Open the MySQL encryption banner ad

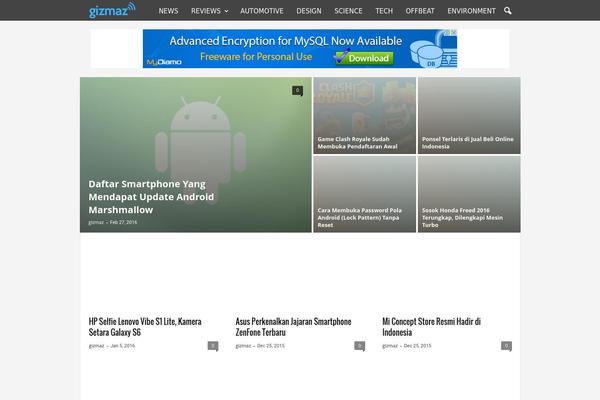coord(300,49)
